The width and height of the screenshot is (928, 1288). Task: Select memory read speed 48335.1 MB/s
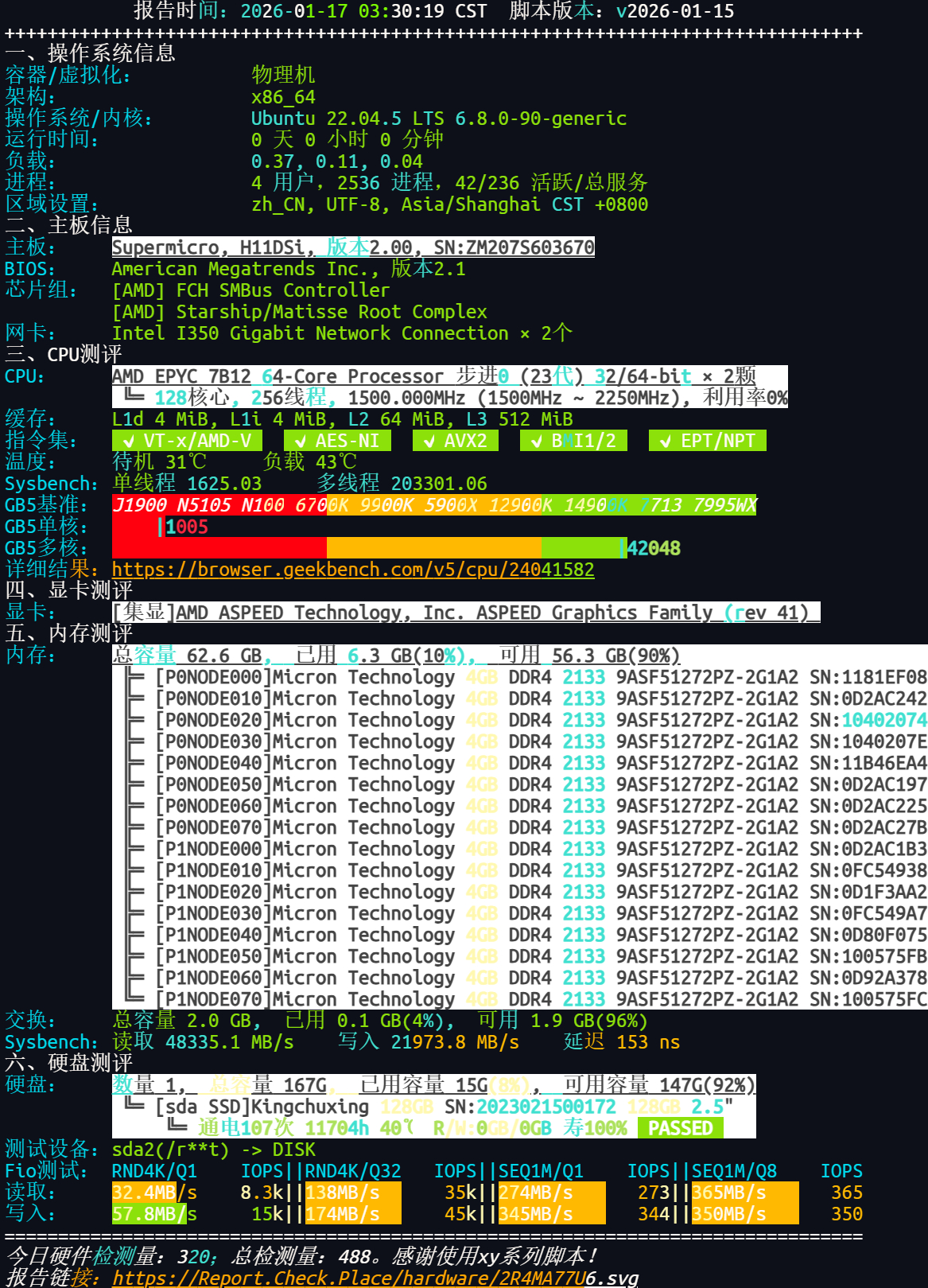[x=230, y=1042]
